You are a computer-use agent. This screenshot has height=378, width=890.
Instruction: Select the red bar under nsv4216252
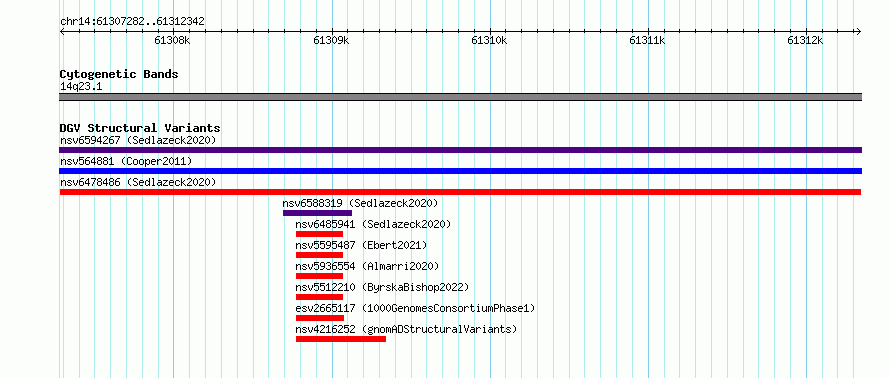coord(341,339)
